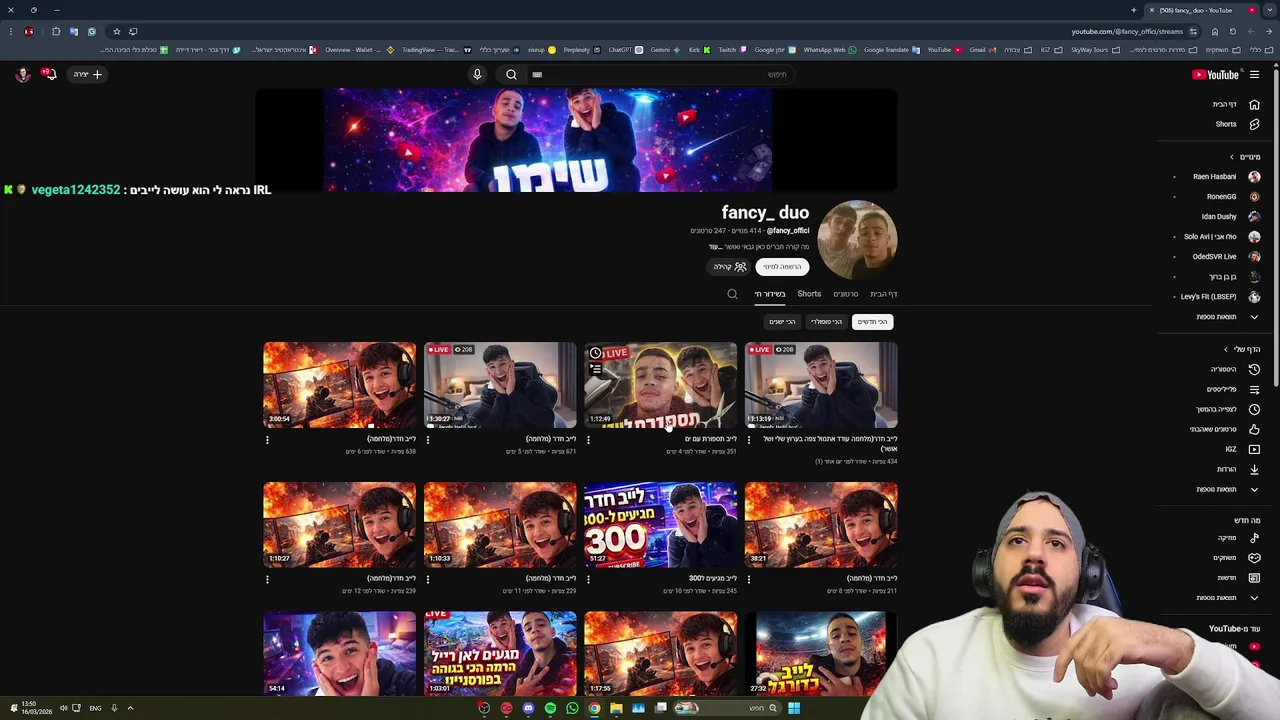Open News in the explore section
The height and width of the screenshot is (720, 1280).
pyautogui.click(x=1237, y=578)
